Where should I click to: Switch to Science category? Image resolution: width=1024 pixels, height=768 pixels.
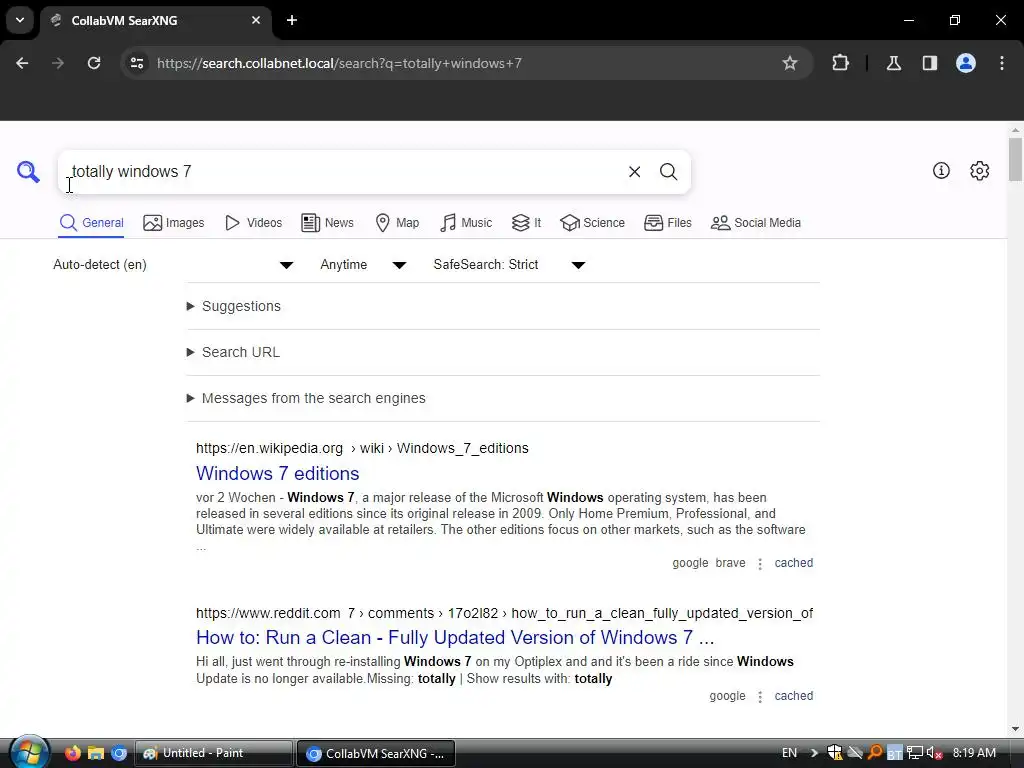(592, 223)
